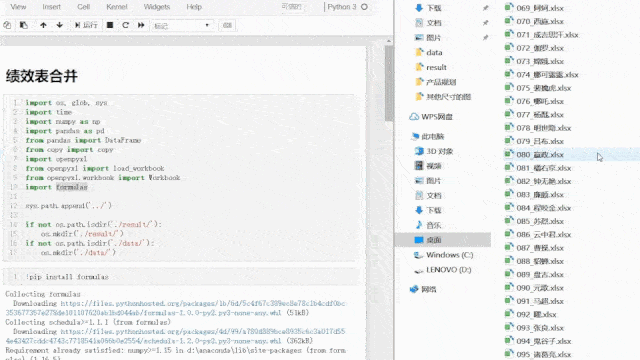This screenshot has width=640, height=360.
Task: Click the video folder icon under This PC
Action: pyautogui.click(x=419, y=166)
